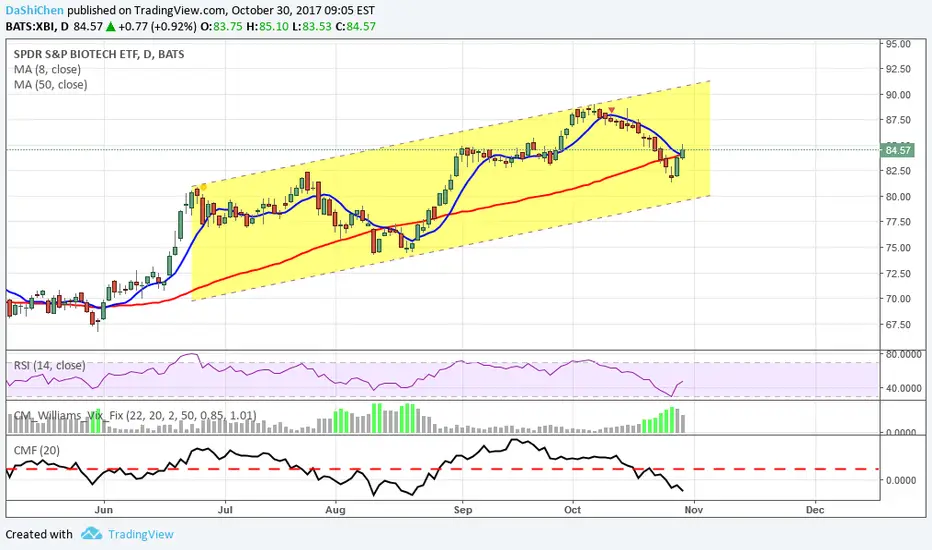932x550 pixels.
Task: Click the Jun label on time axis
Action: [x=103, y=510]
